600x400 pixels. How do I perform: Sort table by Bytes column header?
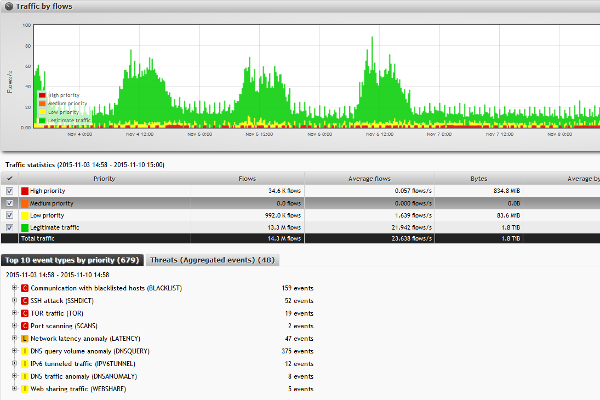click(x=479, y=178)
